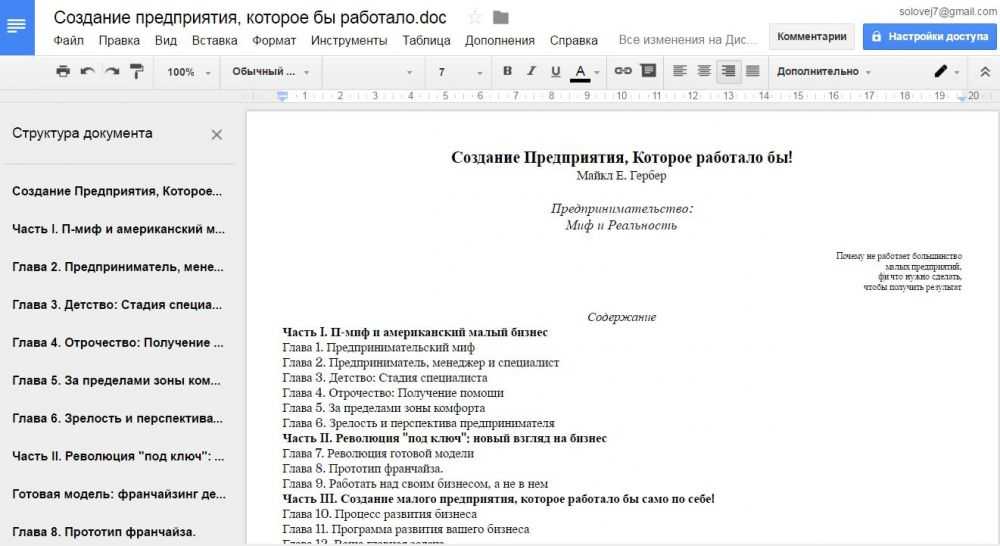The width and height of the screenshot is (1000, 546).
Task: Click the 'Настройки доступа' share button
Action: coord(929,36)
